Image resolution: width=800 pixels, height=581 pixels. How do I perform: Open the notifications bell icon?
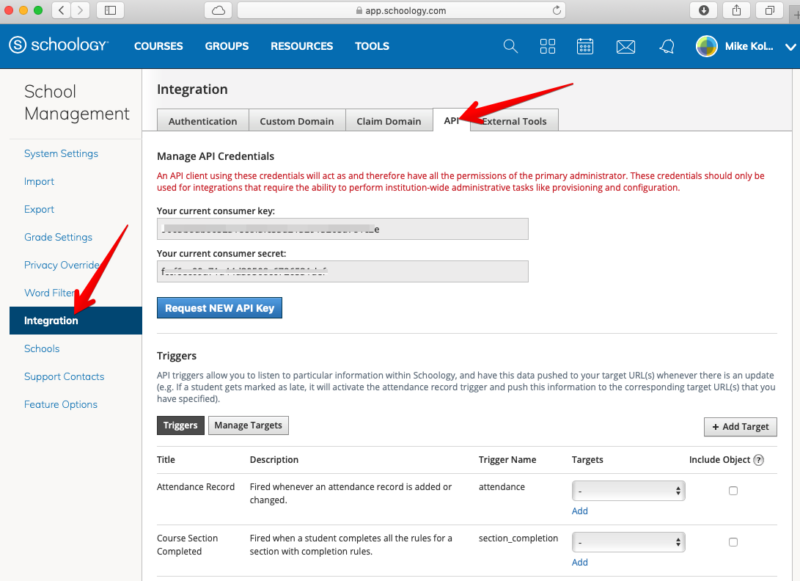(x=666, y=46)
